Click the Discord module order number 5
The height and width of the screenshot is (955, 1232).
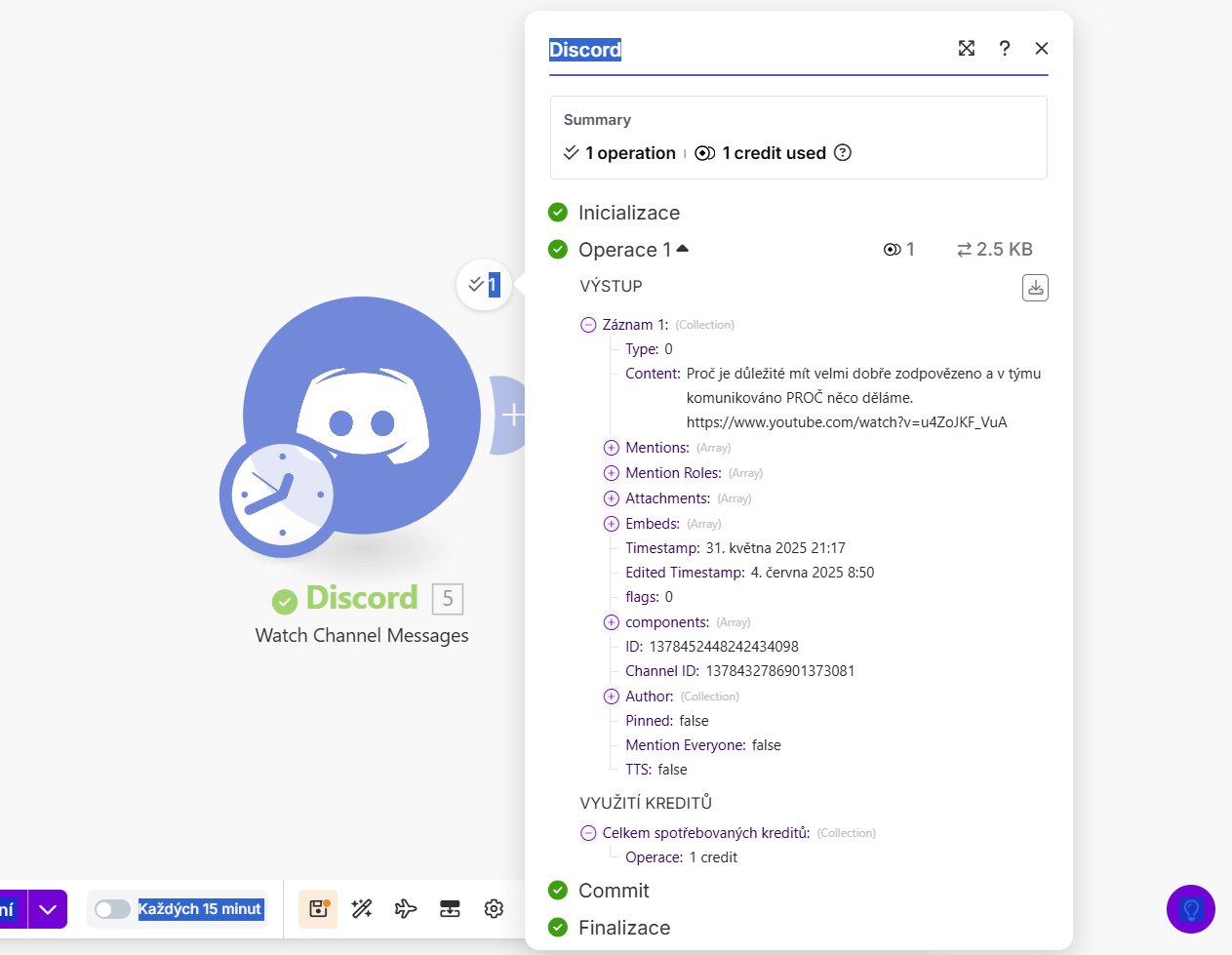click(448, 599)
